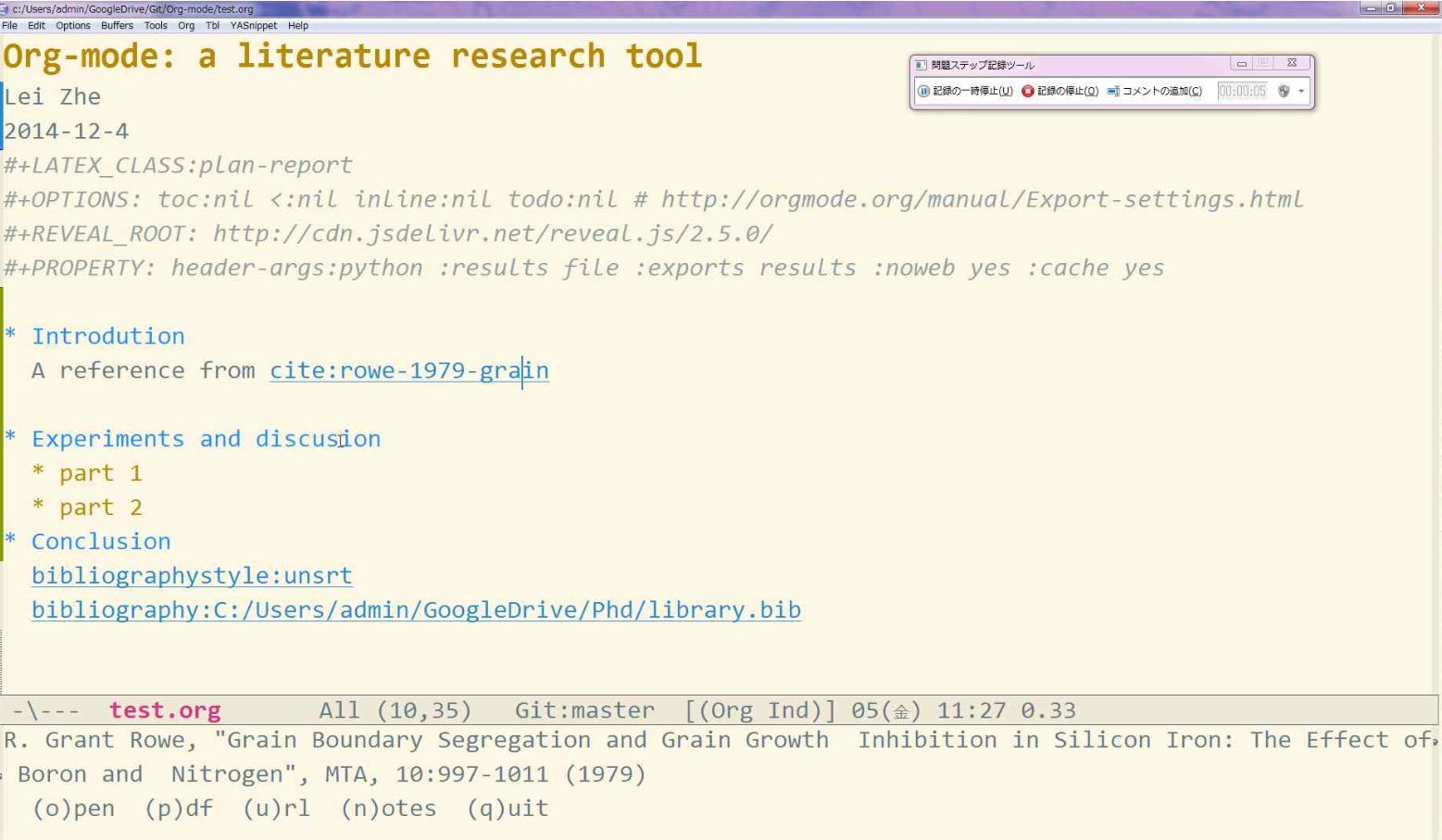
Task: Pause recording in the Steps Recorder
Action: pyautogui.click(x=965, y=91)
